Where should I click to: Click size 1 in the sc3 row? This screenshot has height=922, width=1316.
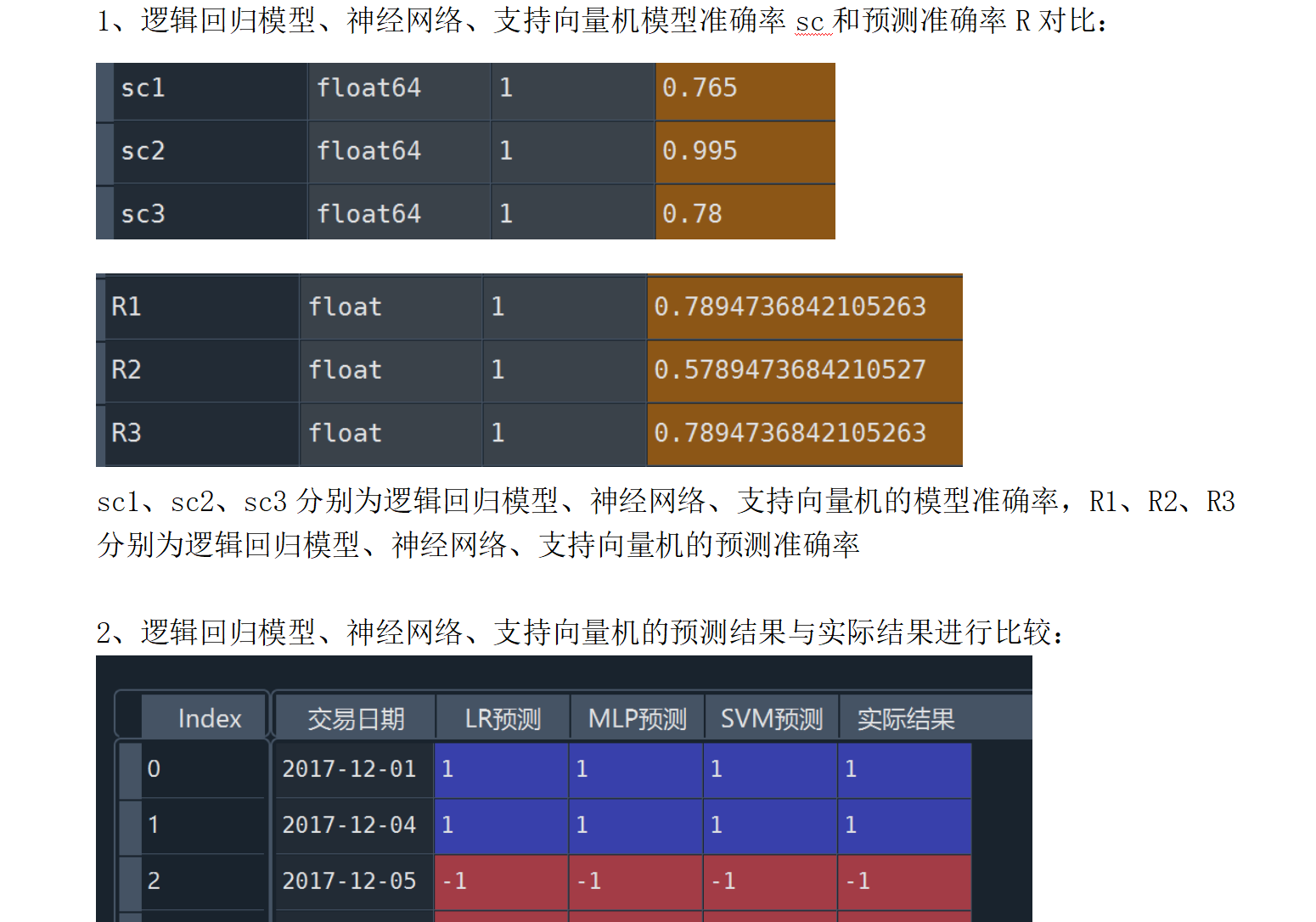click(x=573, y=212)
